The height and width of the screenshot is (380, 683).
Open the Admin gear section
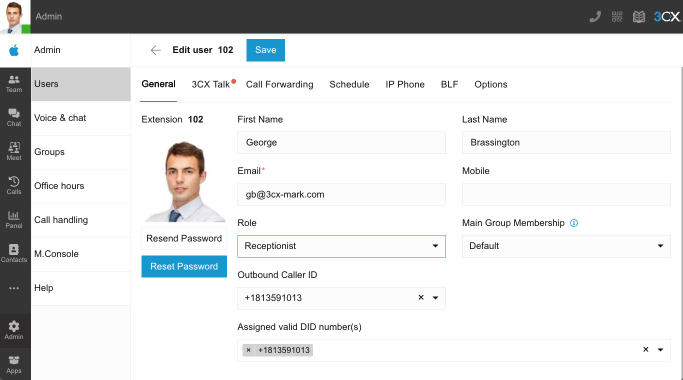tap(14, 330)
